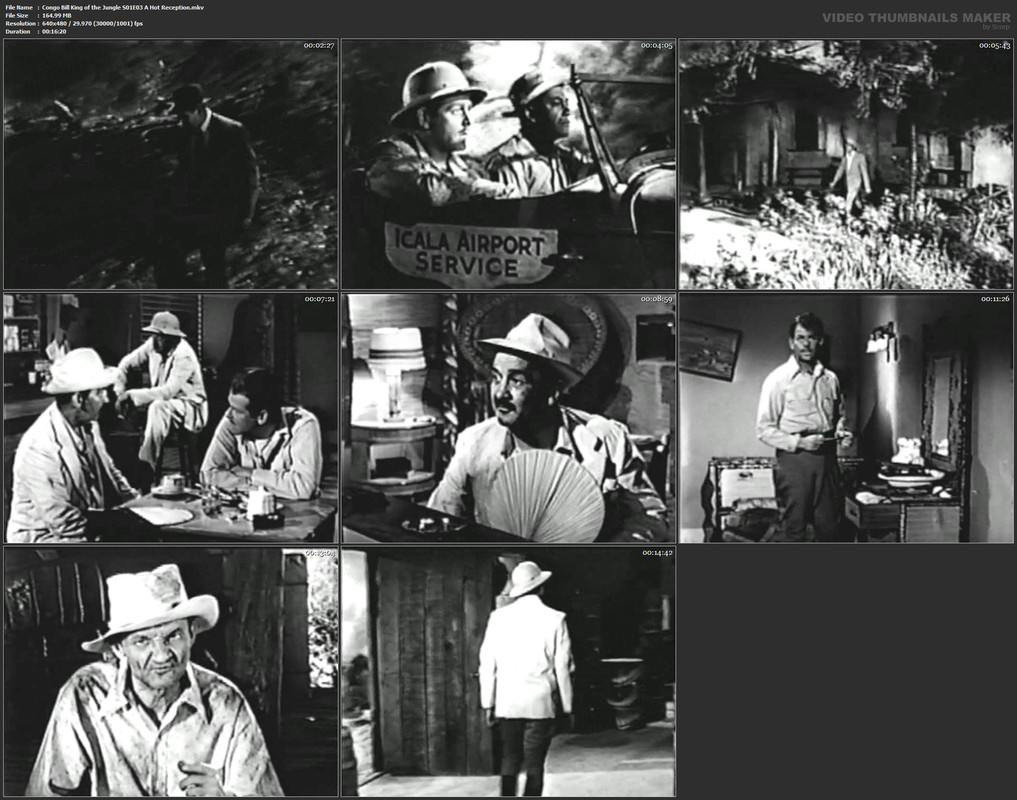Image resolution: width=1017 pixels, height=800 pixels.
Task: Select the thumbnail of the man holding a fan
Action: (508, 418)
